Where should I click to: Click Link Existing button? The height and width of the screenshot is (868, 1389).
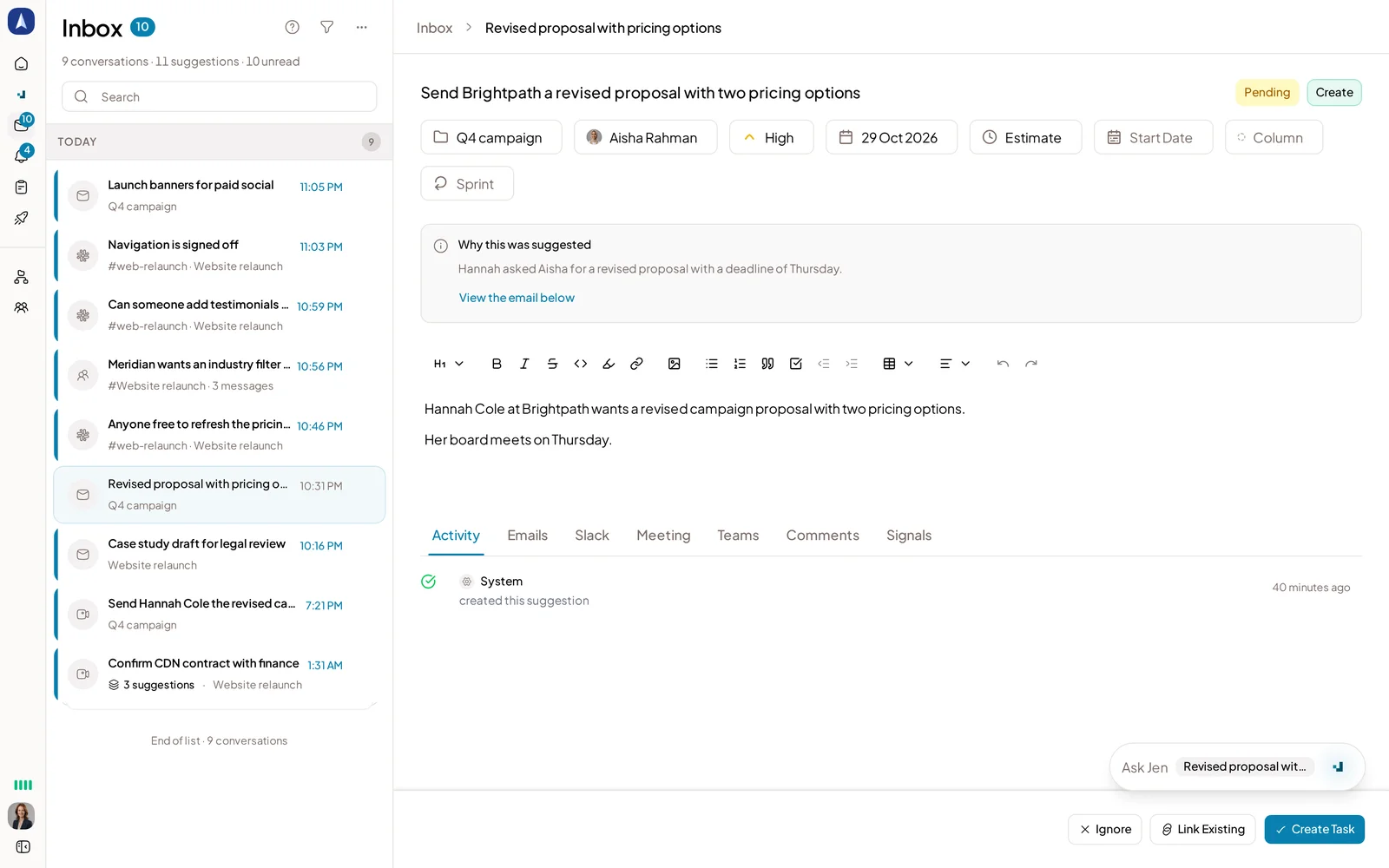[x=1203, y=829]
